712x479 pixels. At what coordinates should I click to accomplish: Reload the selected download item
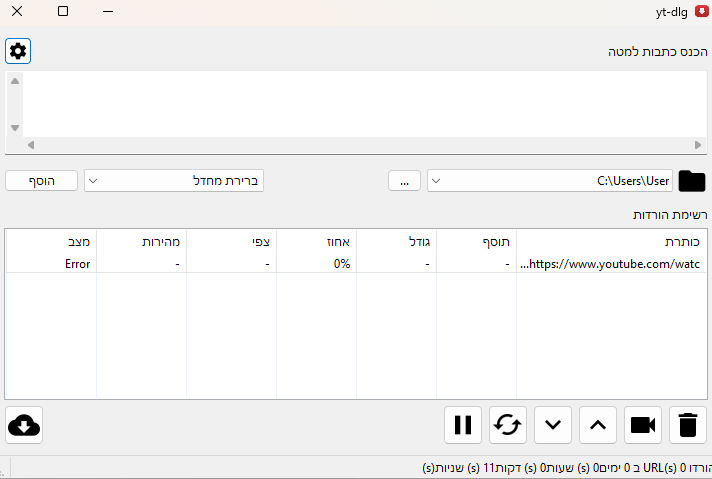tap(508, 425)
